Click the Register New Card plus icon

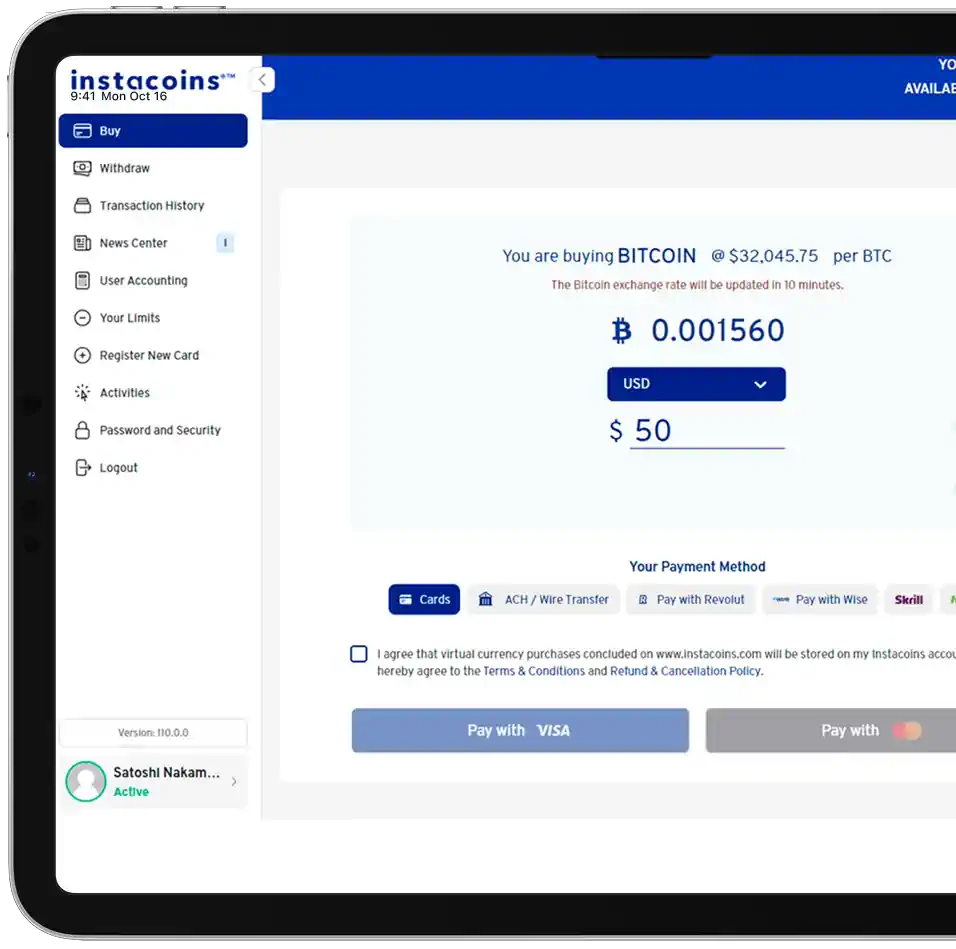[82, 356]
